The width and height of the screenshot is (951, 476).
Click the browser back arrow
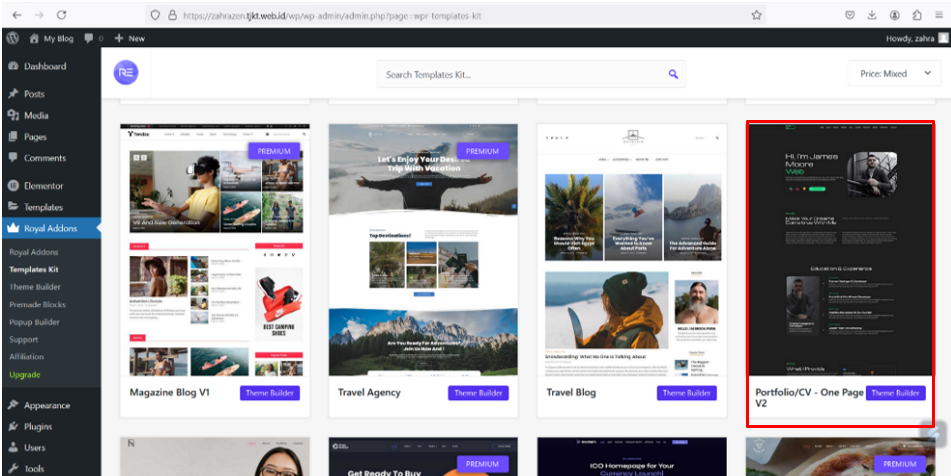coord(15,15)
